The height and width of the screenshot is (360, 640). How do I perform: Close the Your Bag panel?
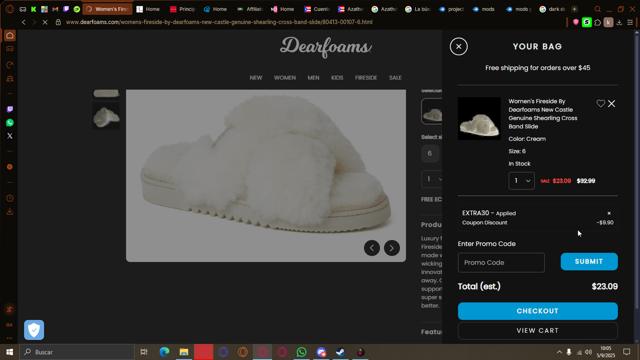458,47
